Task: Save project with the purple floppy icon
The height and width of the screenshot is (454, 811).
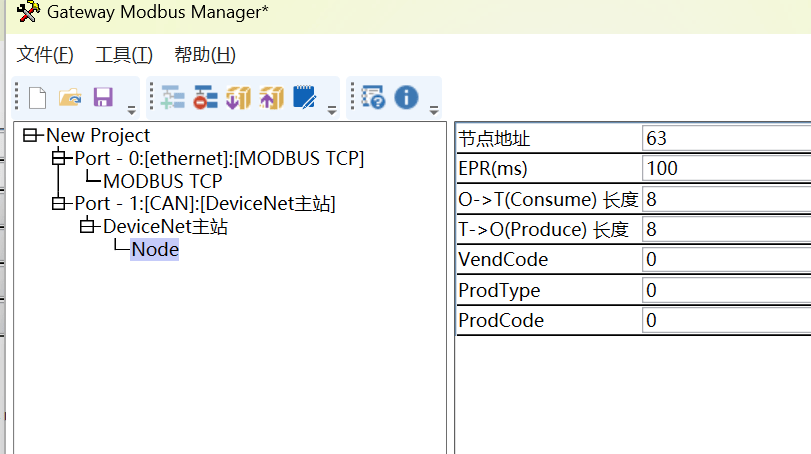Action: coord(103,97)
